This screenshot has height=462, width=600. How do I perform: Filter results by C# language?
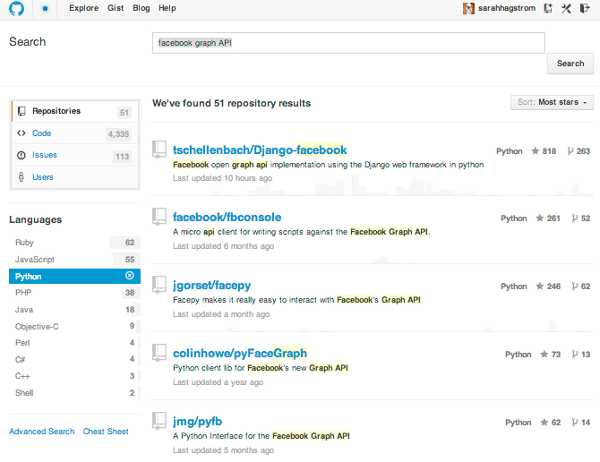(x=75, y=359)
